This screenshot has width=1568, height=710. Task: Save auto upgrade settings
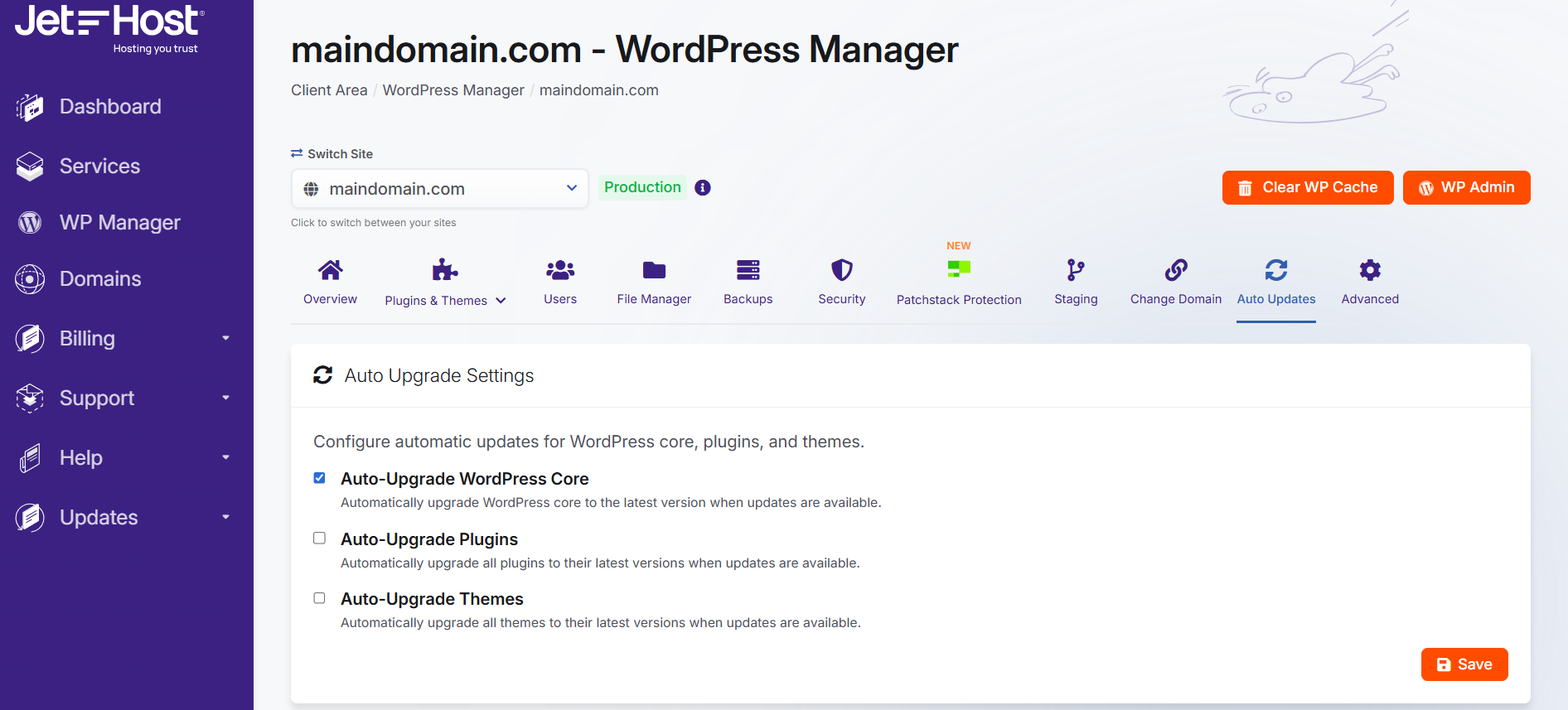click(1464, 664)
